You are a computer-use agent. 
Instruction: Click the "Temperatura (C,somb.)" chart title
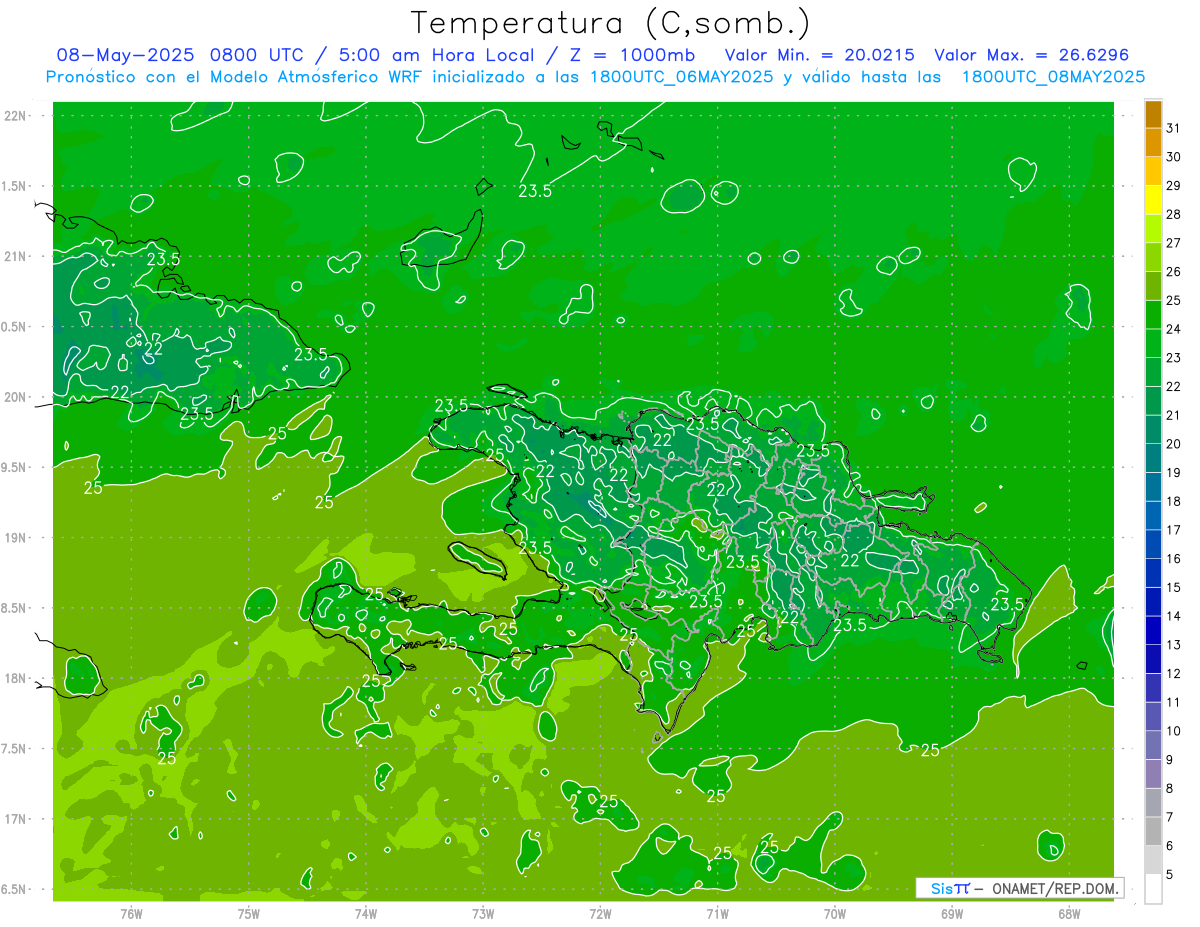610,23
